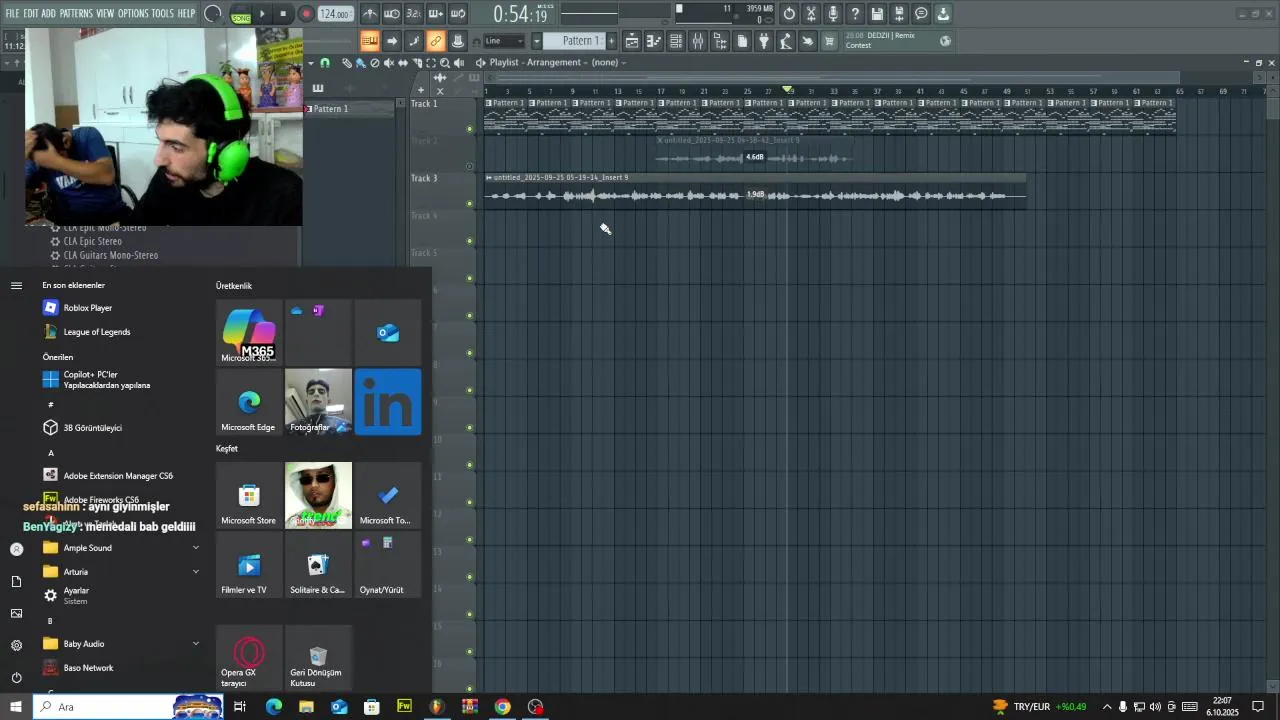
Task: Save project with the floppy icon
Action: (x=877, y=14)
